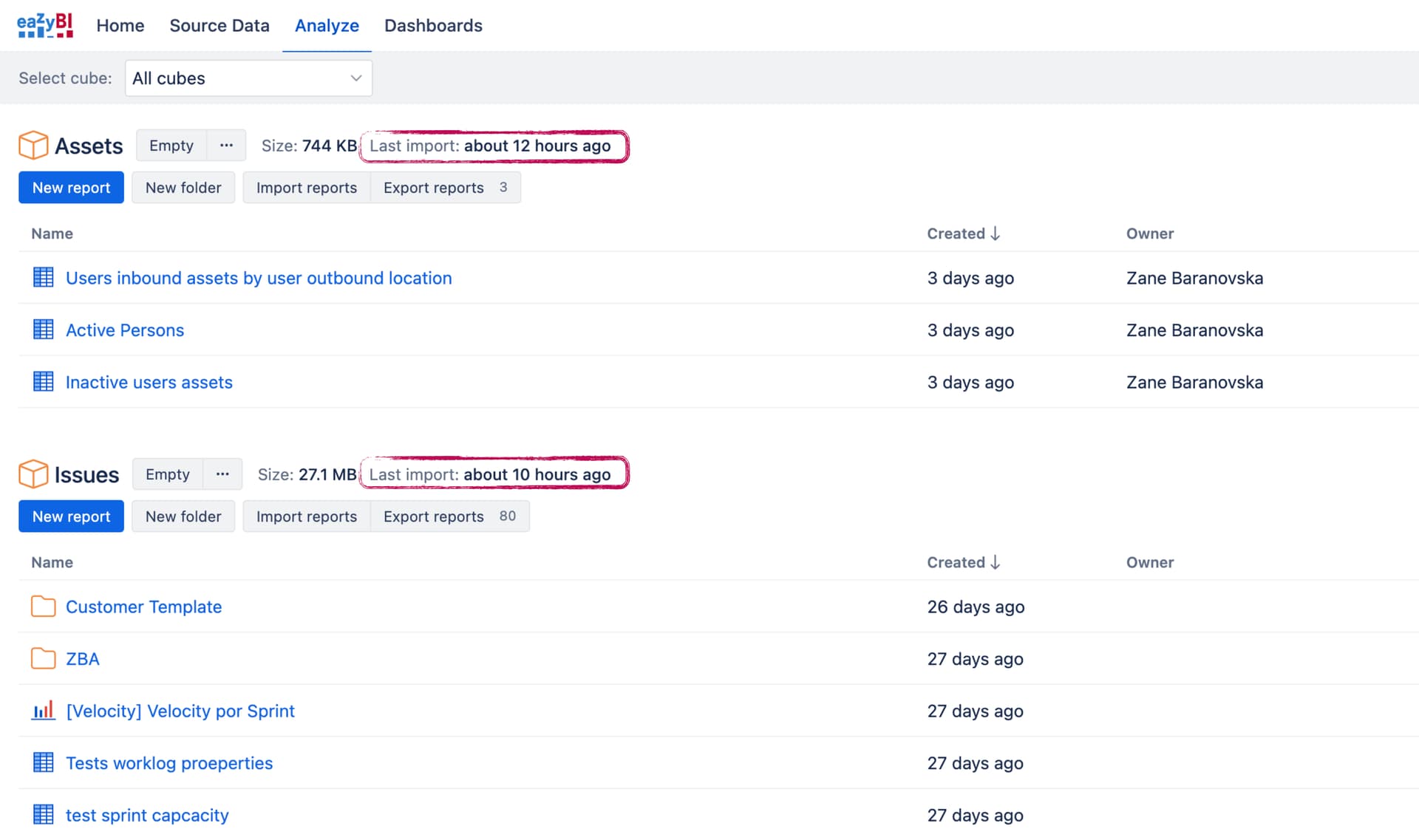
Task: Click Last import about 12 hours ago
Action: pos(491,146)
